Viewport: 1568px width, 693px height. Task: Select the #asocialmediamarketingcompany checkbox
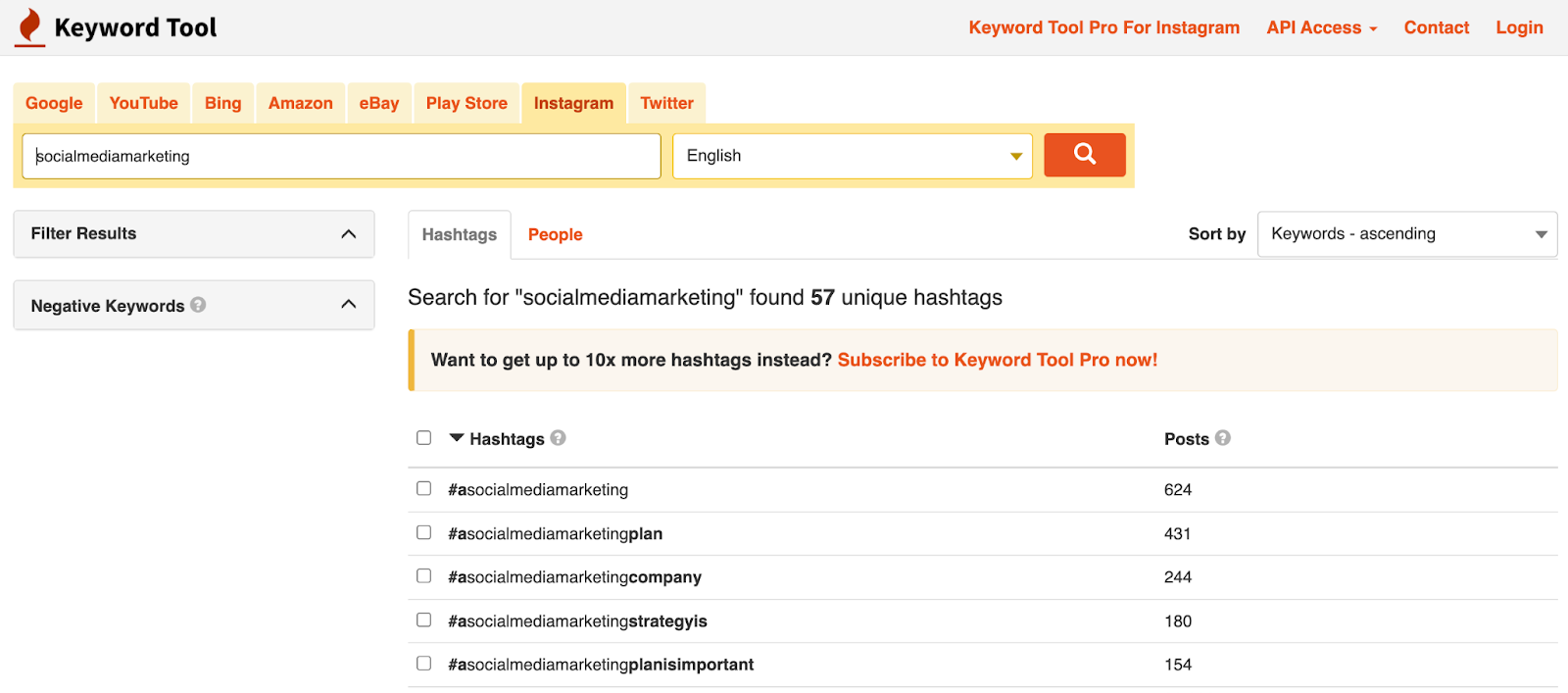423,576
